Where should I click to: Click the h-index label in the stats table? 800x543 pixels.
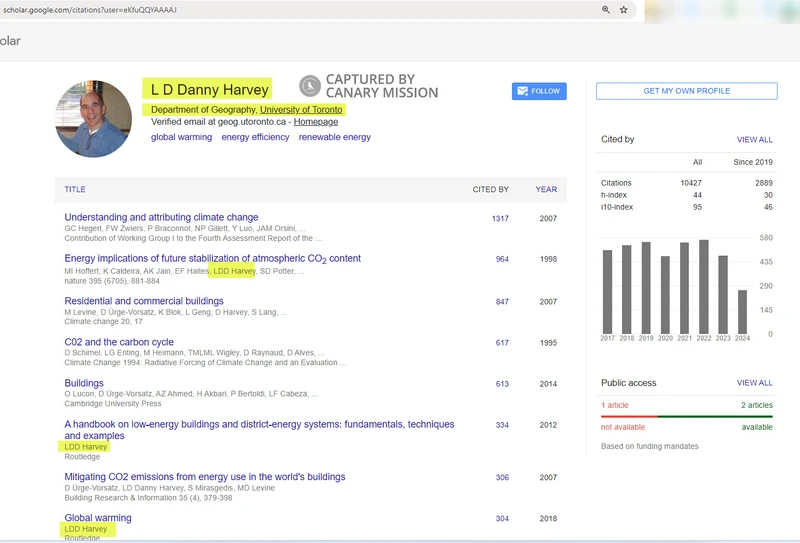tap(614, 195)
